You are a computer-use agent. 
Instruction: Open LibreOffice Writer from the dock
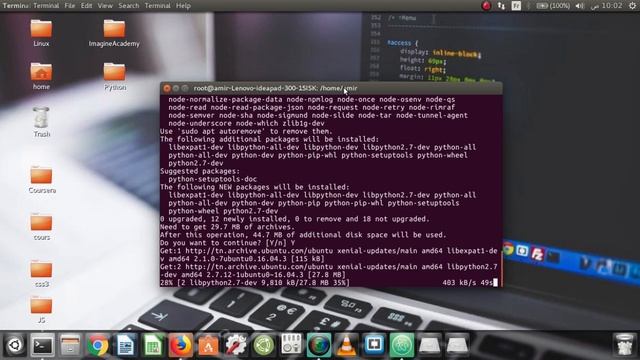tap(126, 345)
